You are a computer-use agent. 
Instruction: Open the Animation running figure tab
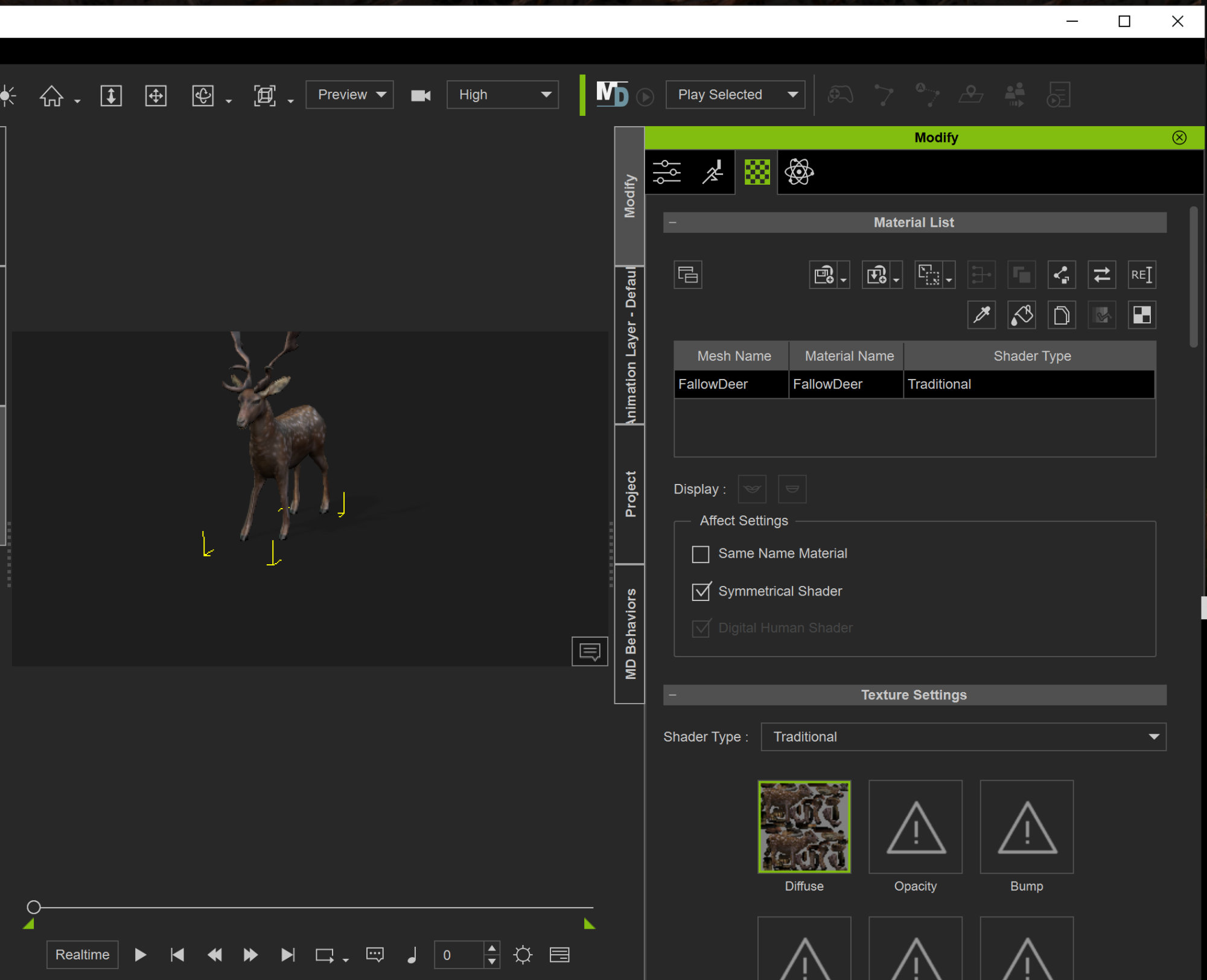[x=713, y=173]
